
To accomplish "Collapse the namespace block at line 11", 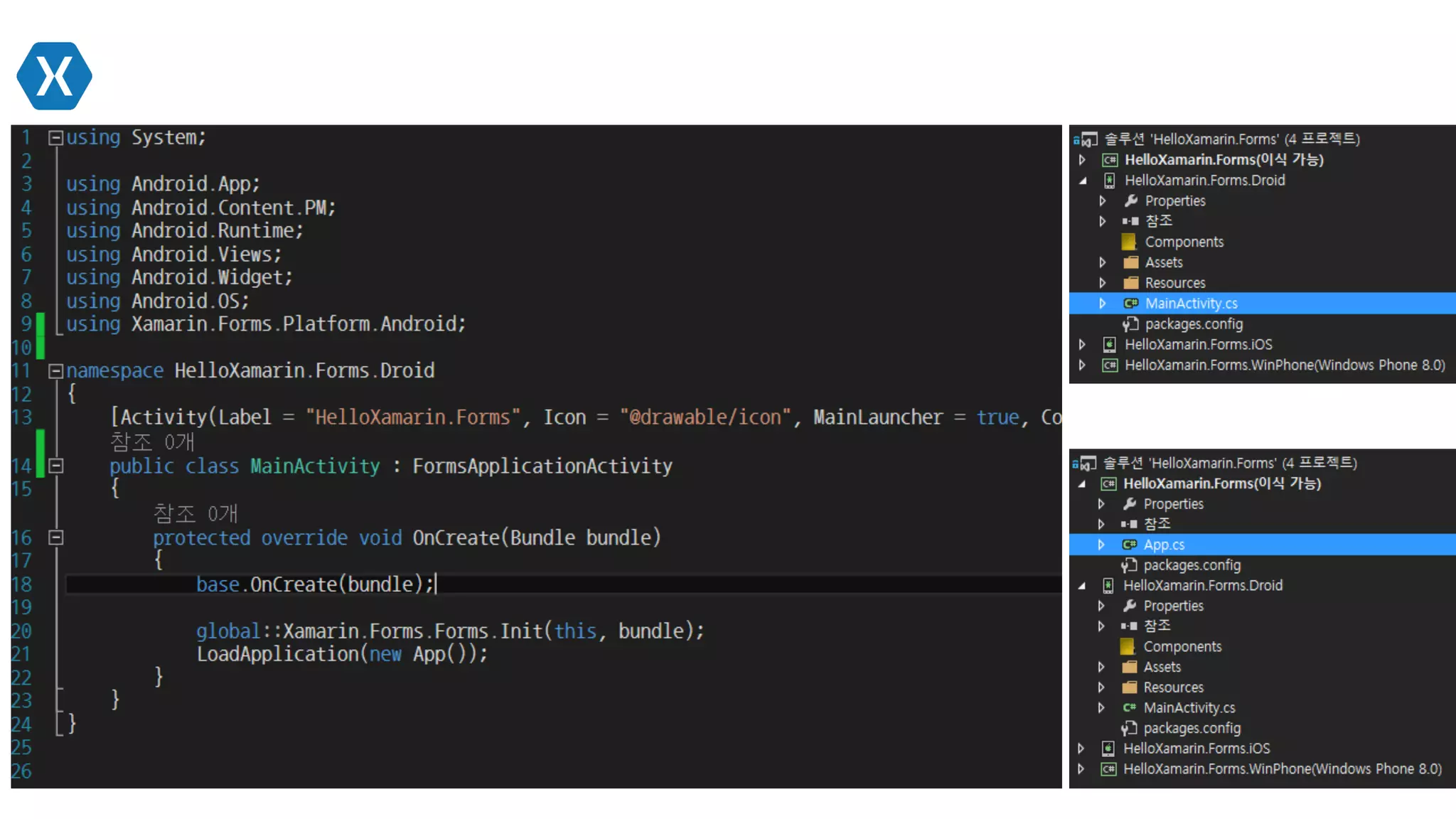I will click(55, 371).
